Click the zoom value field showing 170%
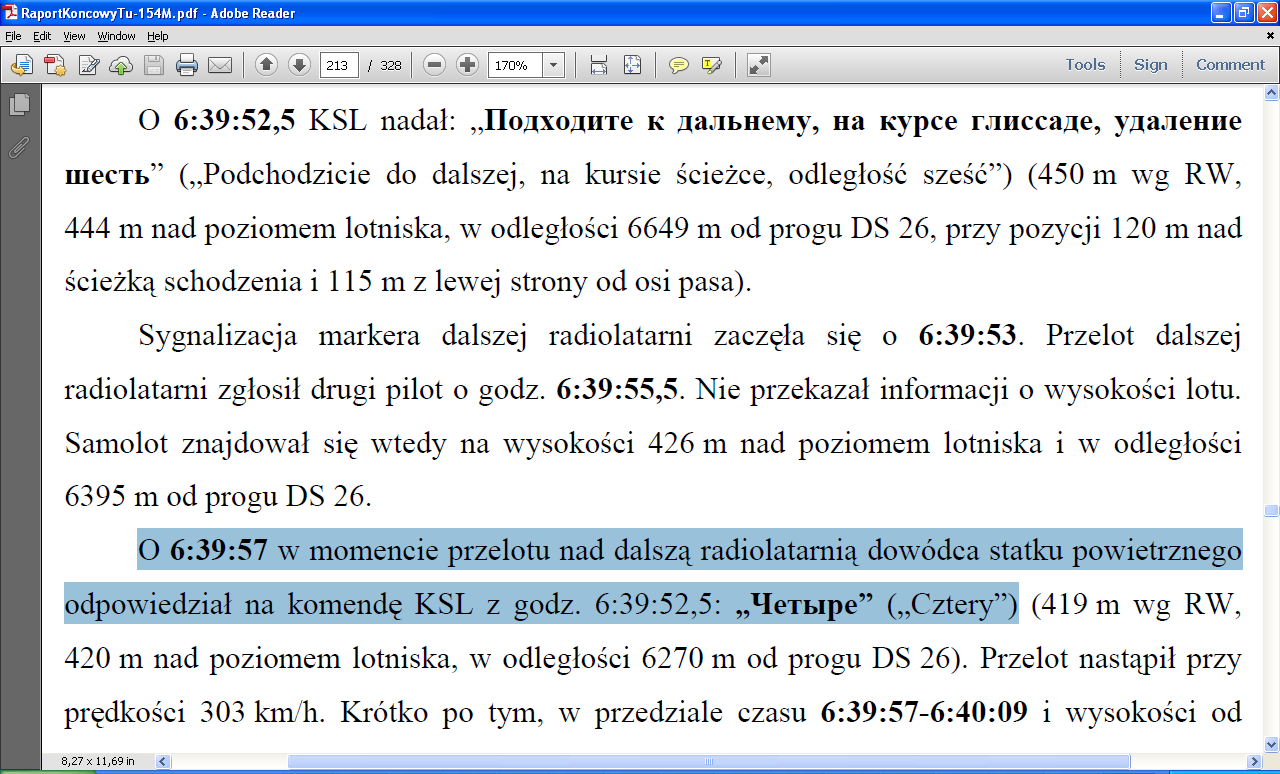This screenshot has width=1280, height=774. pos(515,65)
